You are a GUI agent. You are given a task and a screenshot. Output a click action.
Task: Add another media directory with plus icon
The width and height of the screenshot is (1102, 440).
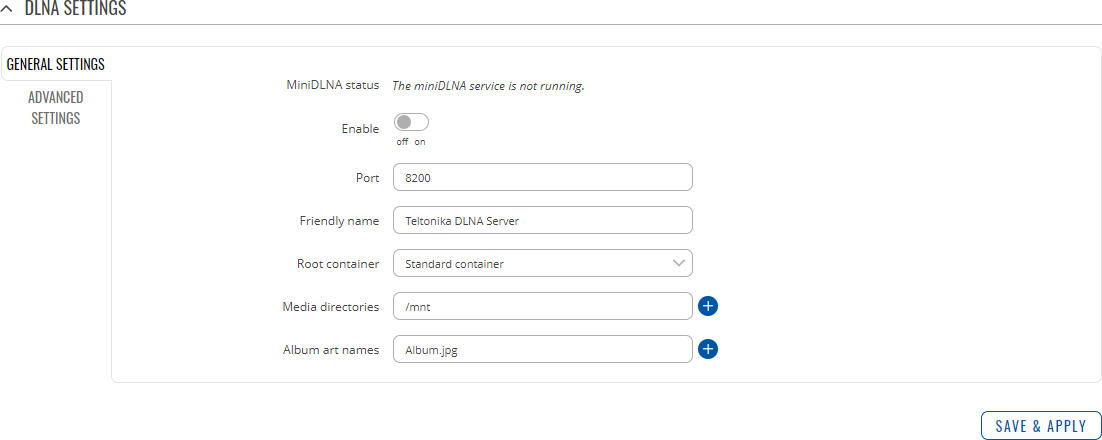pos(708,306)
